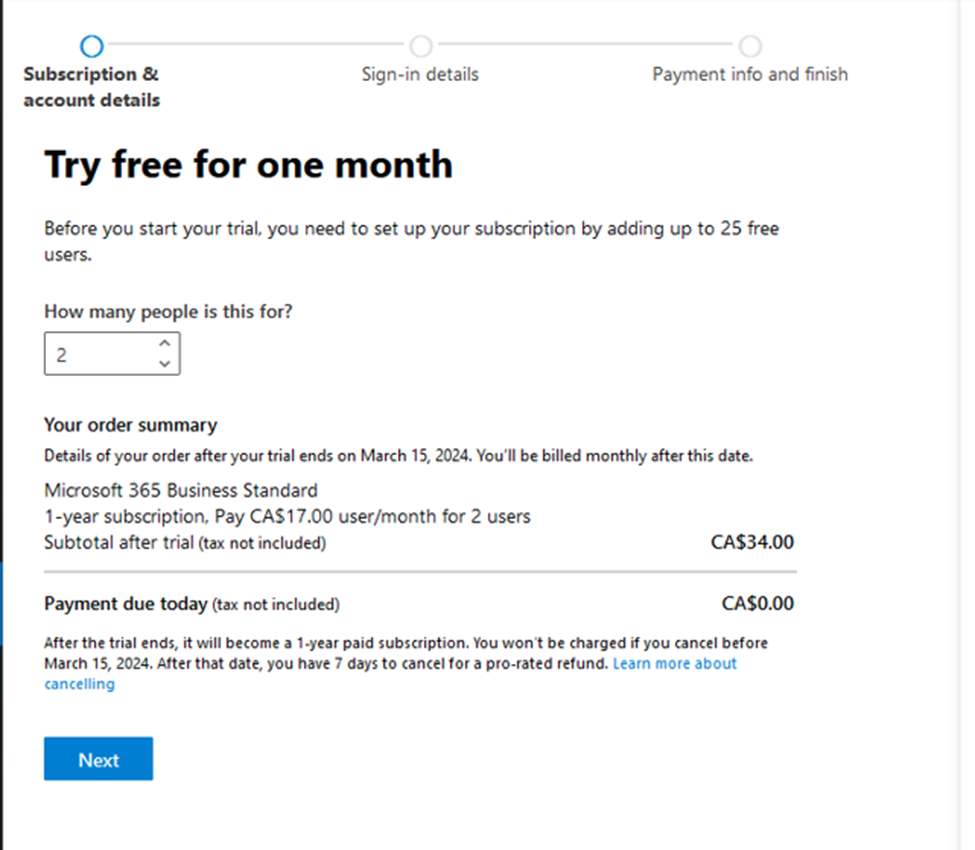Click the Subscription & account details step circle
This screenshot has height=850, width=975.
click(x=91, y=46)
